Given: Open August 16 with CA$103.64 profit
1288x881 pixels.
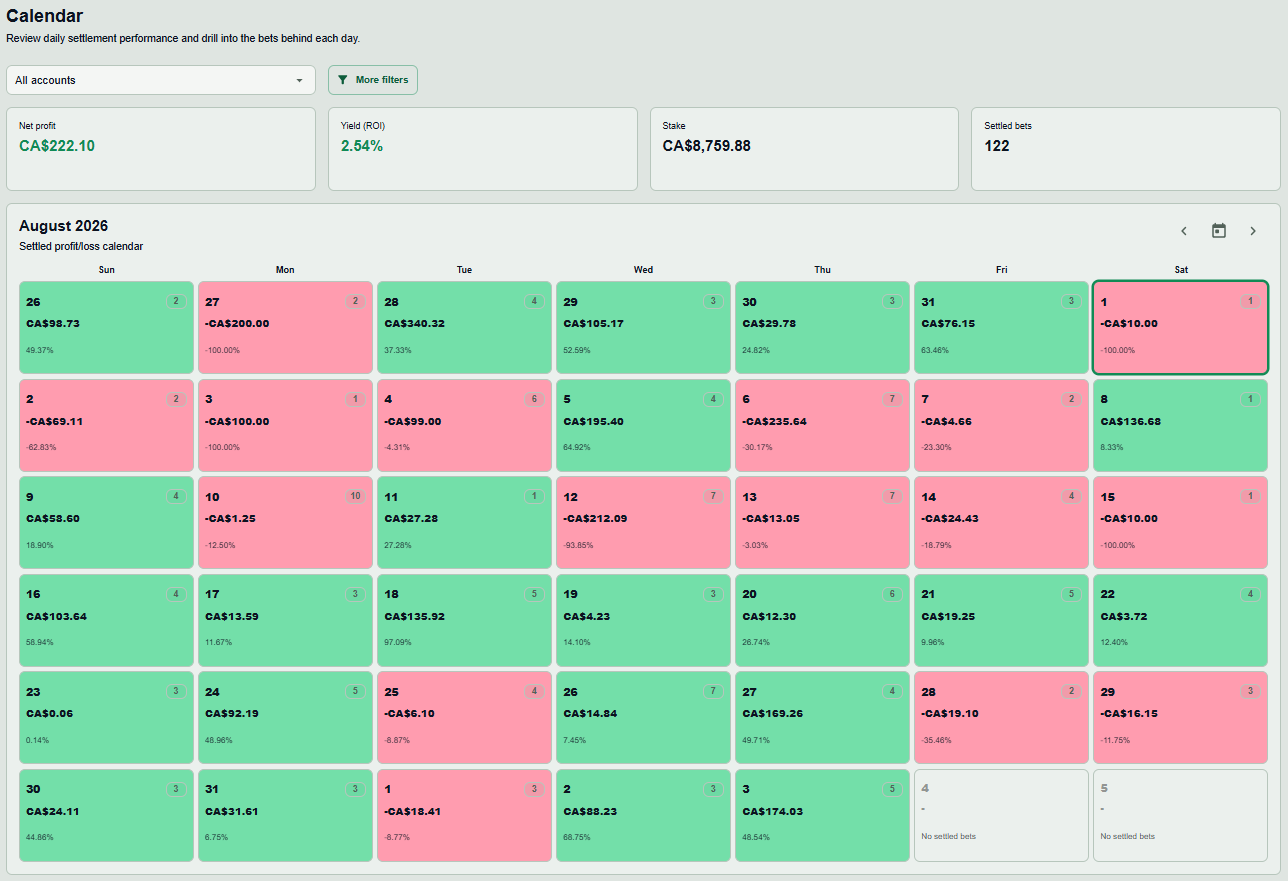Looking at the screenshot, I should [106, 620].
